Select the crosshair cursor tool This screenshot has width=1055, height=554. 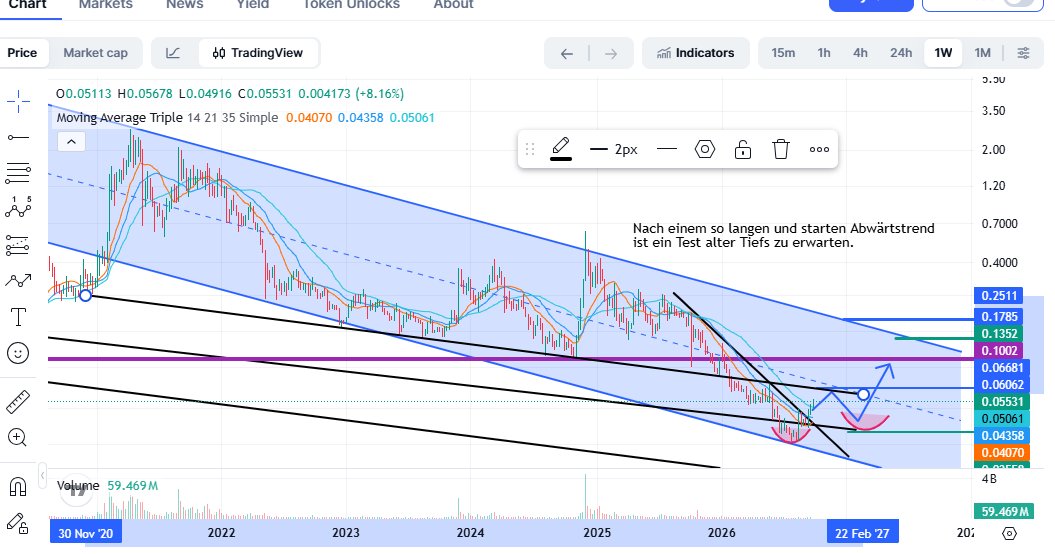point(18,102)
